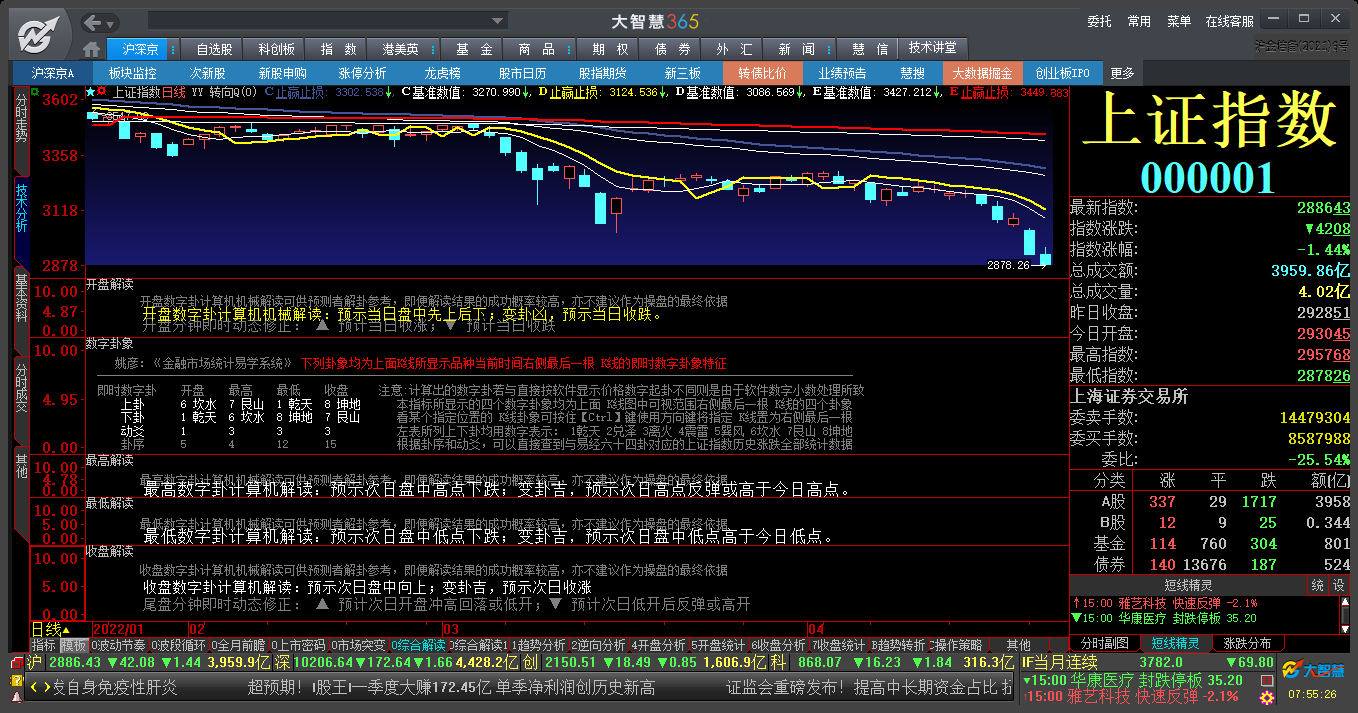Viewport: 1358px width, 713px height.
Task: Click the 上证指数 title in quote panel
Action: click(x=1209, y=122)
